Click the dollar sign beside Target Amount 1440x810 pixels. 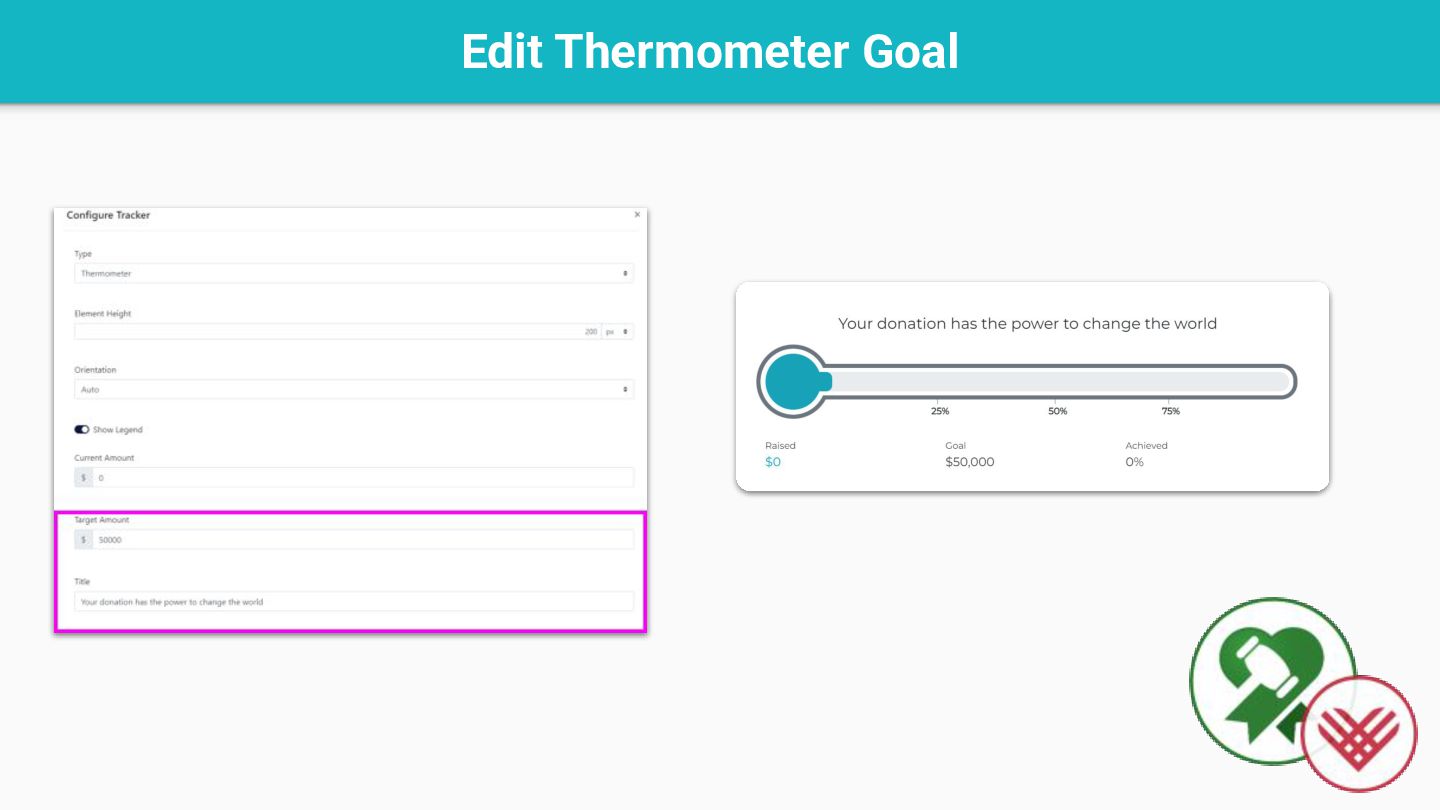click(84, 540)
